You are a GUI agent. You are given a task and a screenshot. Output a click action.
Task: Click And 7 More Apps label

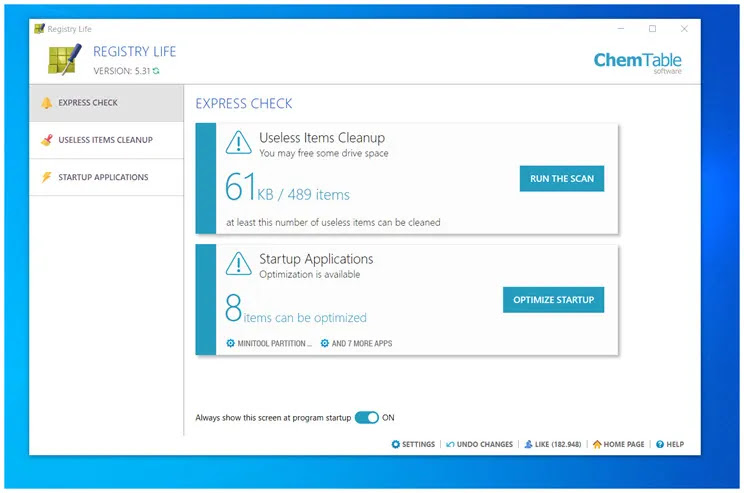coord(362,344)
